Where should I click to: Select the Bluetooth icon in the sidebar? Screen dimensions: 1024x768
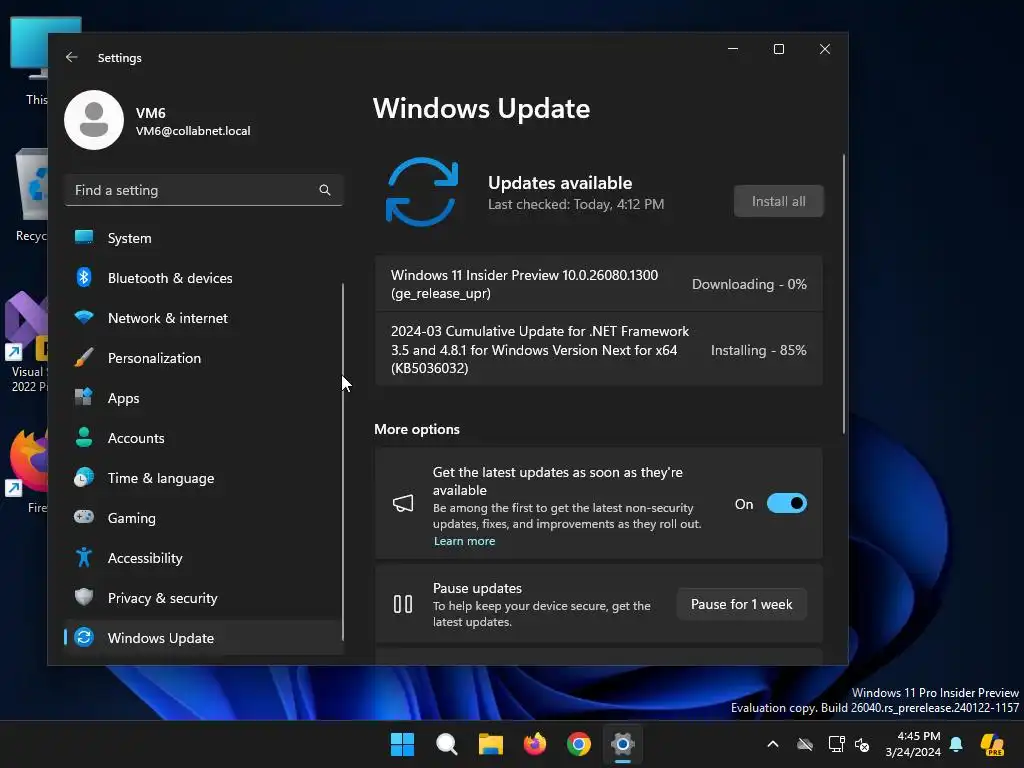point(84,278)
